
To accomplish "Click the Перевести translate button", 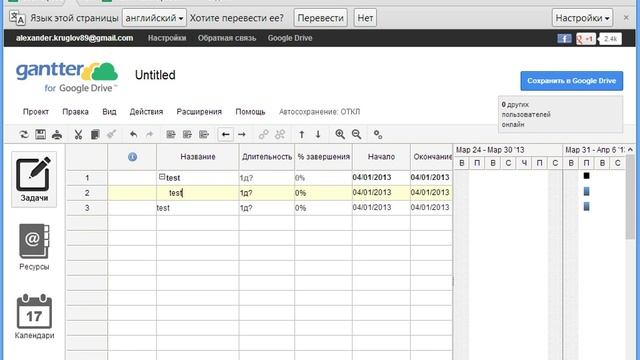I will tap(320, 18).
